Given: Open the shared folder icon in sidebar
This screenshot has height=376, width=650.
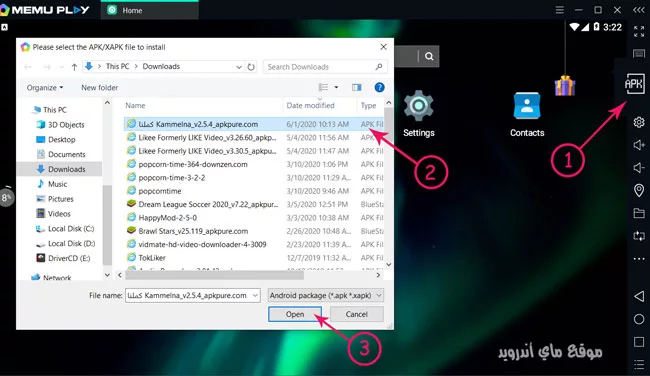Looking at the screenshot, I should tap(639, 213).
